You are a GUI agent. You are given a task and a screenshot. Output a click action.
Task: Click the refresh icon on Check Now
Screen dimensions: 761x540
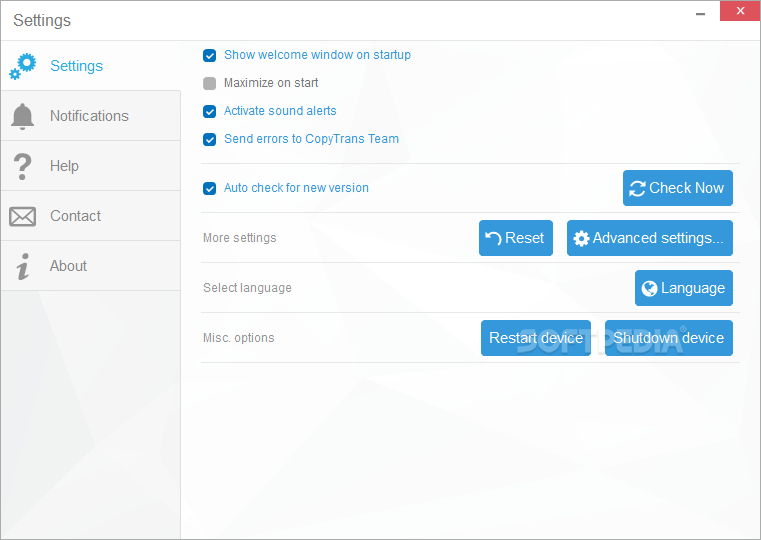[637, 188]
